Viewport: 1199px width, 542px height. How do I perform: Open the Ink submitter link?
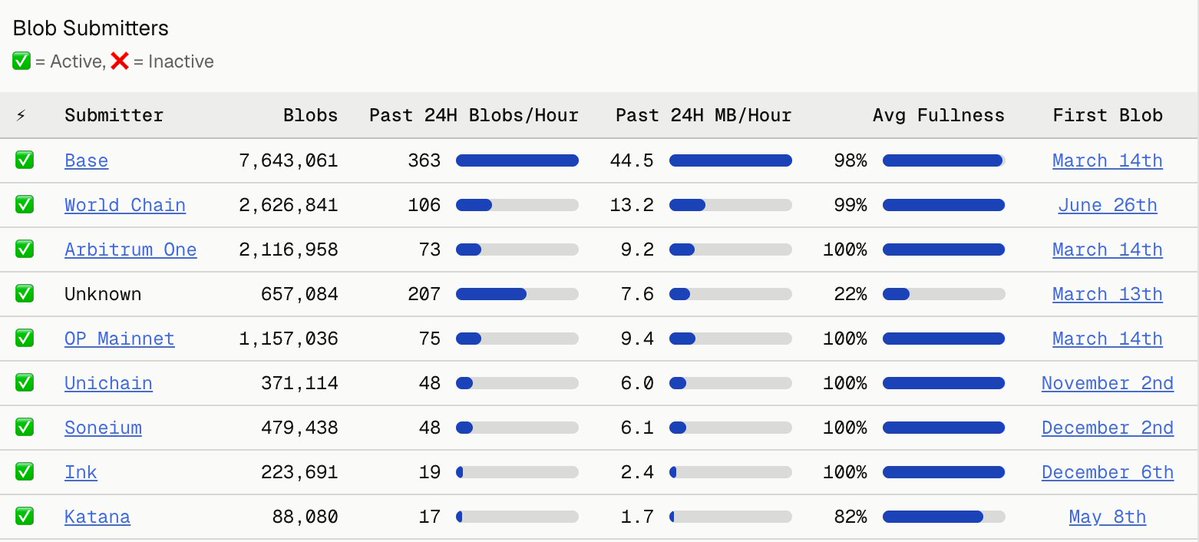(x=81, y=472)
